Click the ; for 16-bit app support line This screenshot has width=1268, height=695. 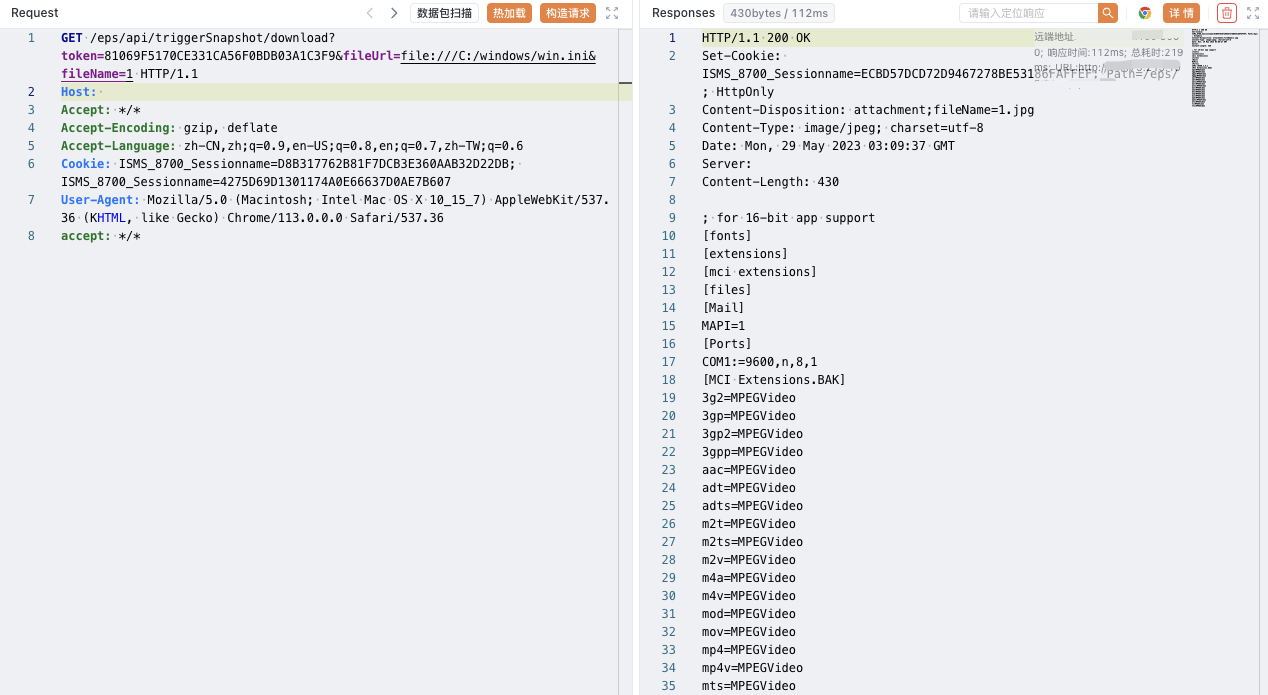[x=789, y=218]
